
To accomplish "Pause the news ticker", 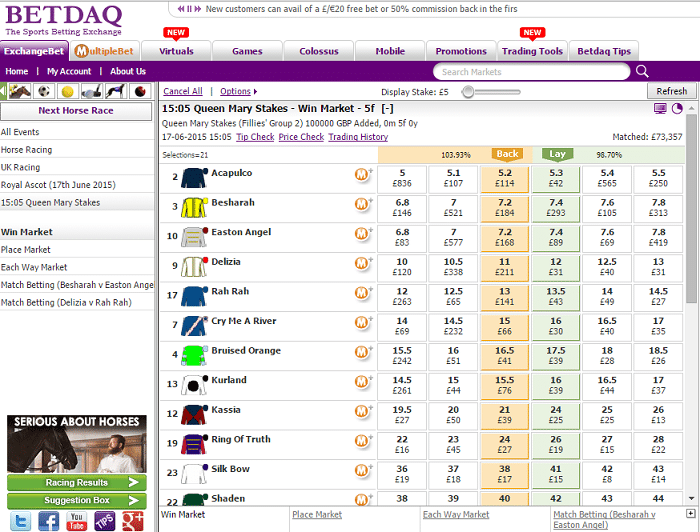I will coord(189,9).
